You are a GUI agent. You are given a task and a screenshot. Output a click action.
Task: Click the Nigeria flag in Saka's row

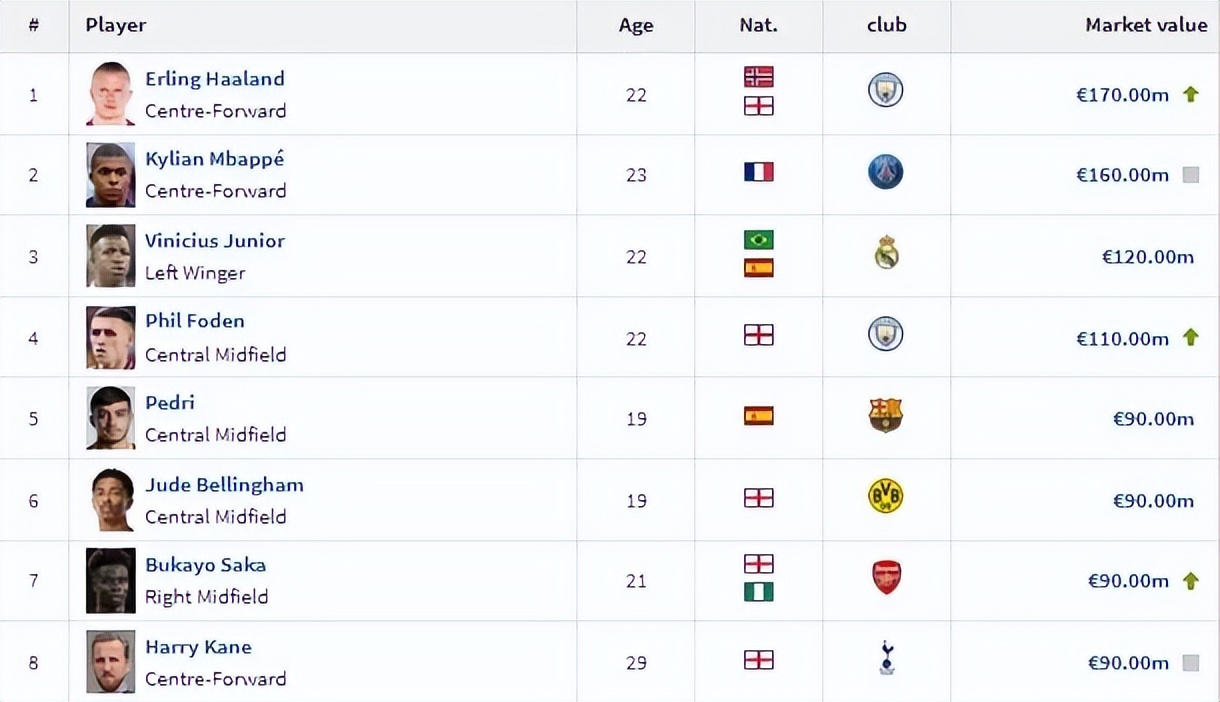759,592
